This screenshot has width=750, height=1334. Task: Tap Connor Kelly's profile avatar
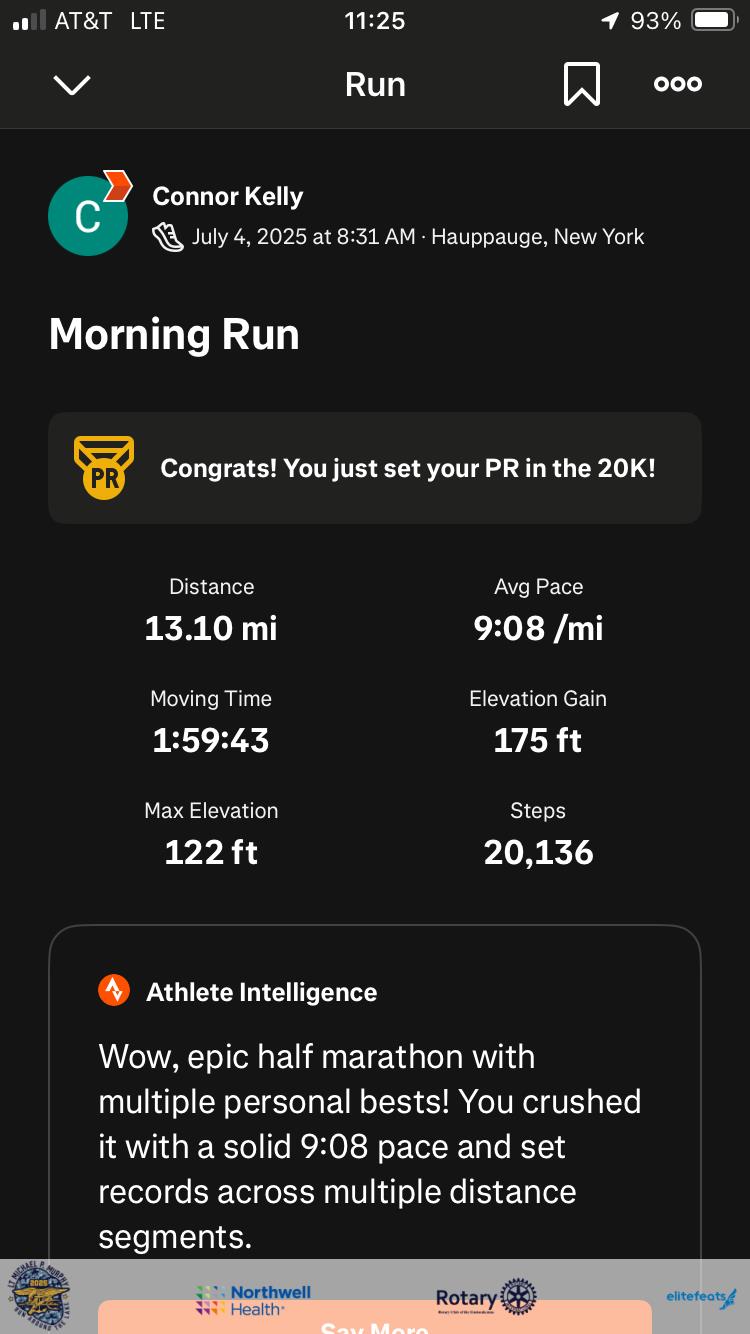(x=88, y=215)
